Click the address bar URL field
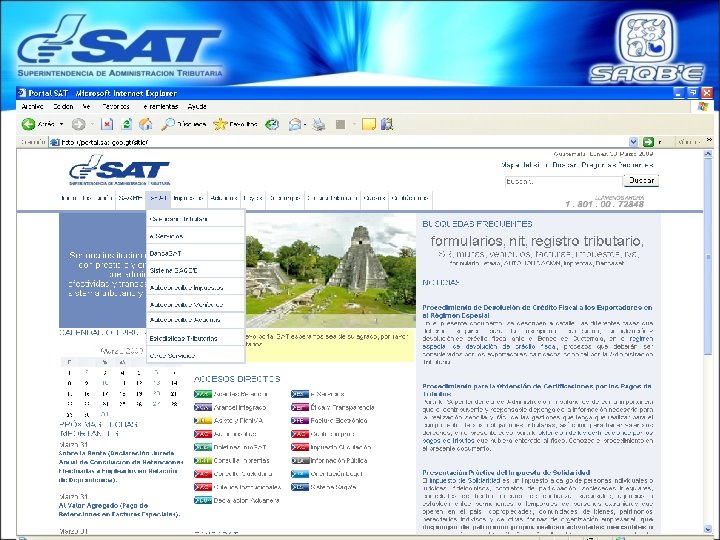This screenshot has width=720, height=540. pos(340,142)
